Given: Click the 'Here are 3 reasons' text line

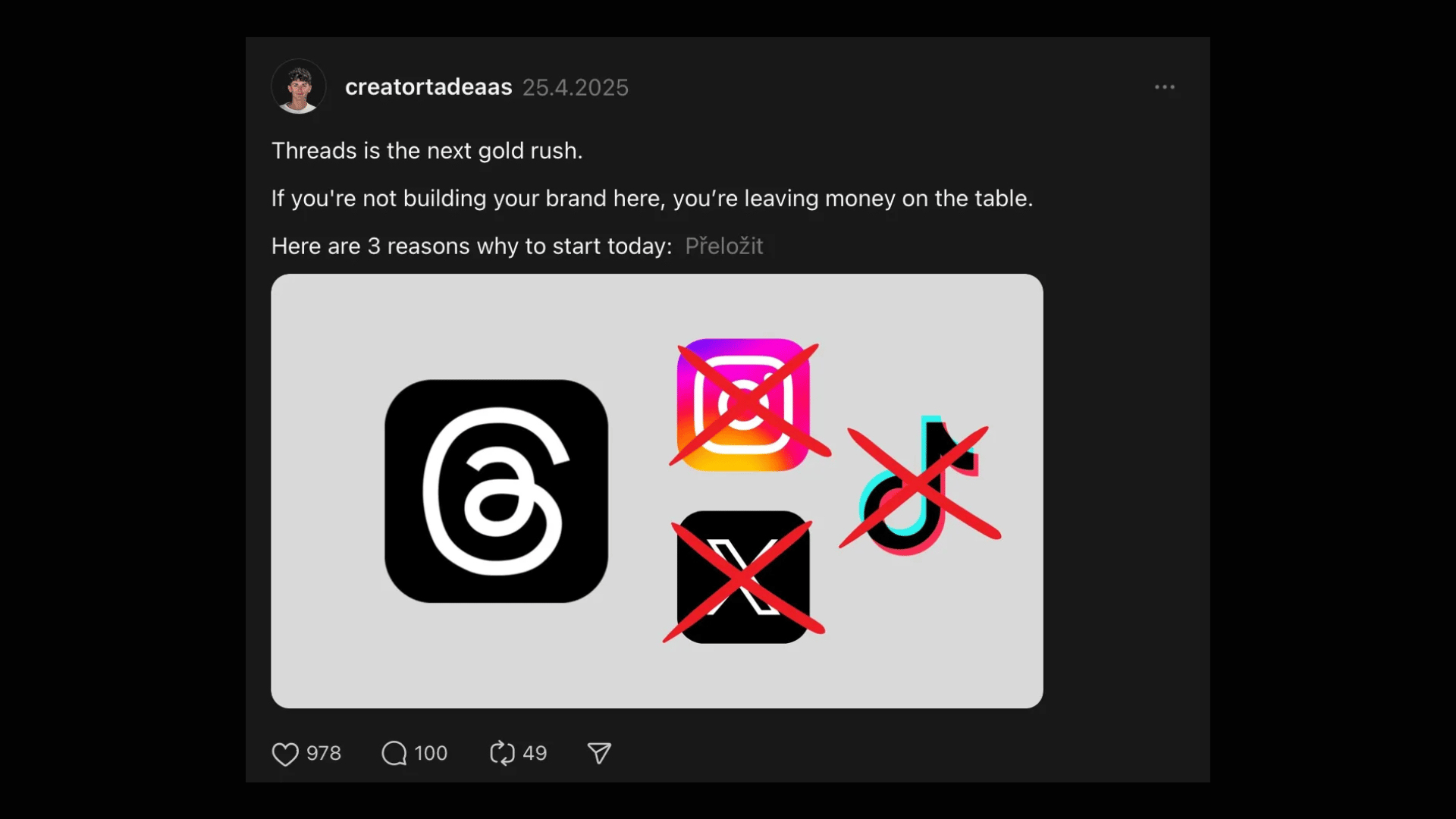Looking at the screenshot, I should 472,246.
